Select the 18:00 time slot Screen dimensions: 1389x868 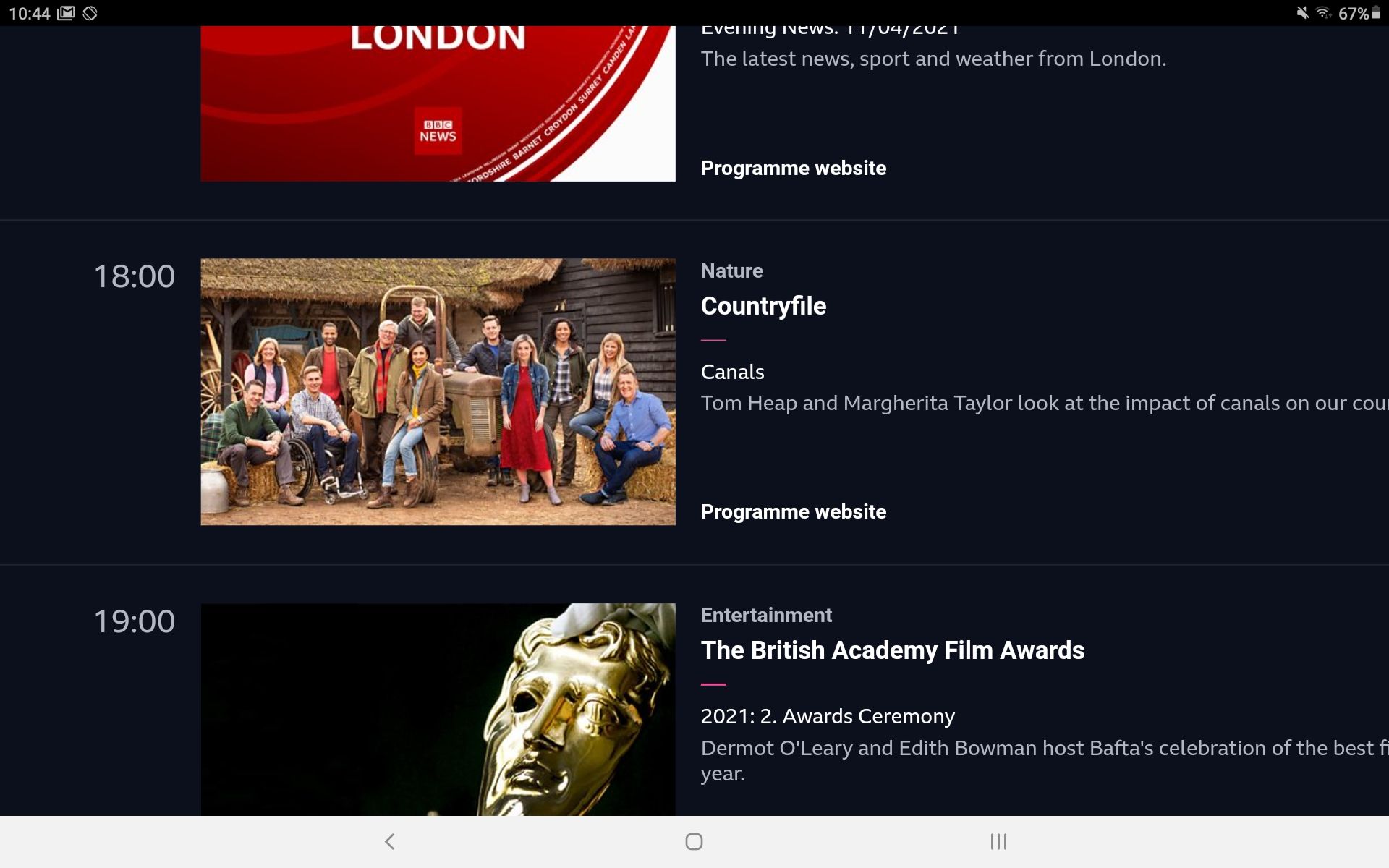coord(134,276)
